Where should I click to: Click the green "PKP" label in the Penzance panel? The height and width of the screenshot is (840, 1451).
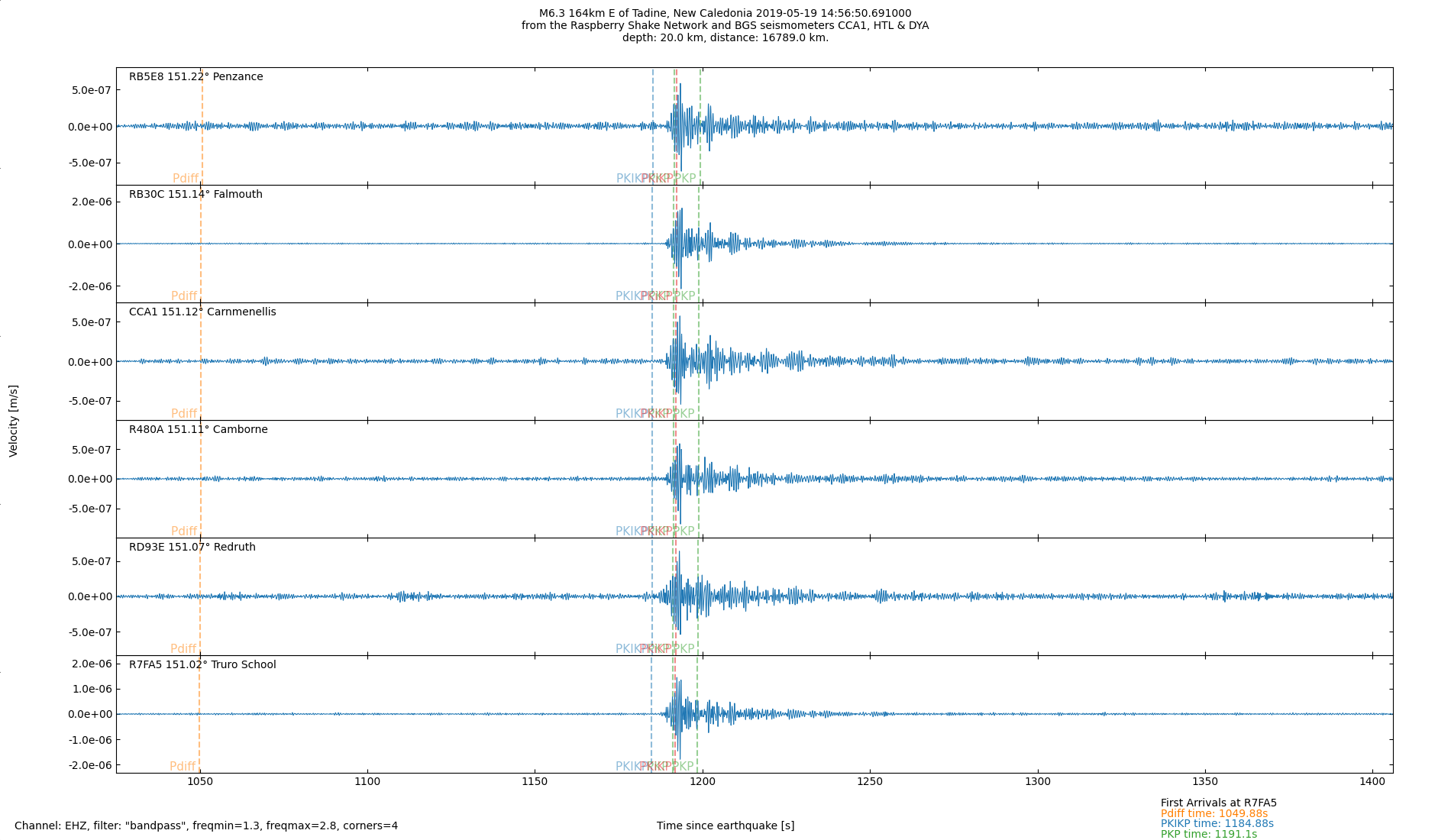click(686, 179)
